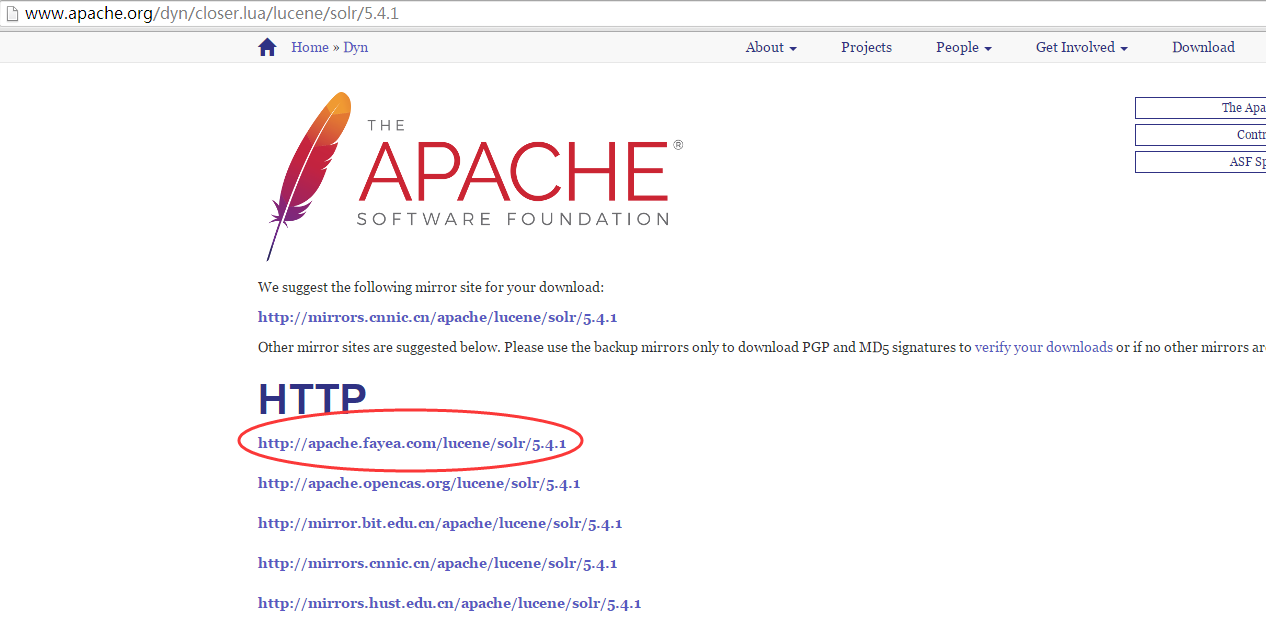Viewport: 1266px width, 641px height.
Task: Open the apache.fayea.com mirror link
Action: click(412, 443)
